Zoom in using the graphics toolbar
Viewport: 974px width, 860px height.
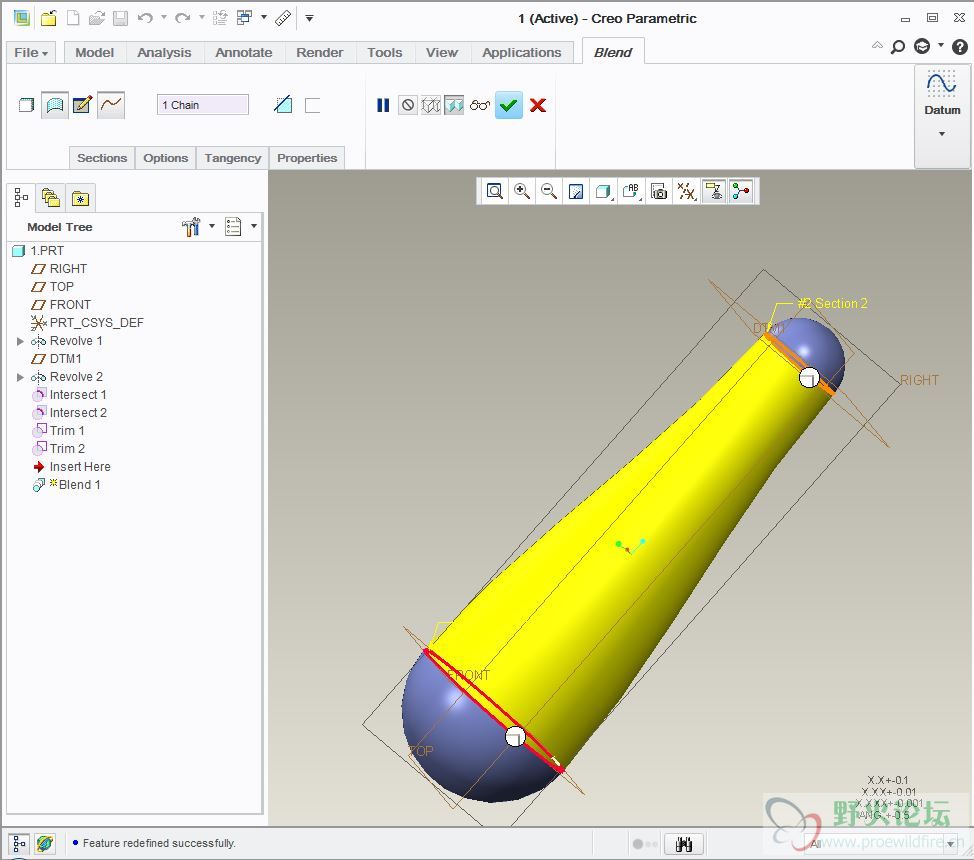click(x=522, y=191)
